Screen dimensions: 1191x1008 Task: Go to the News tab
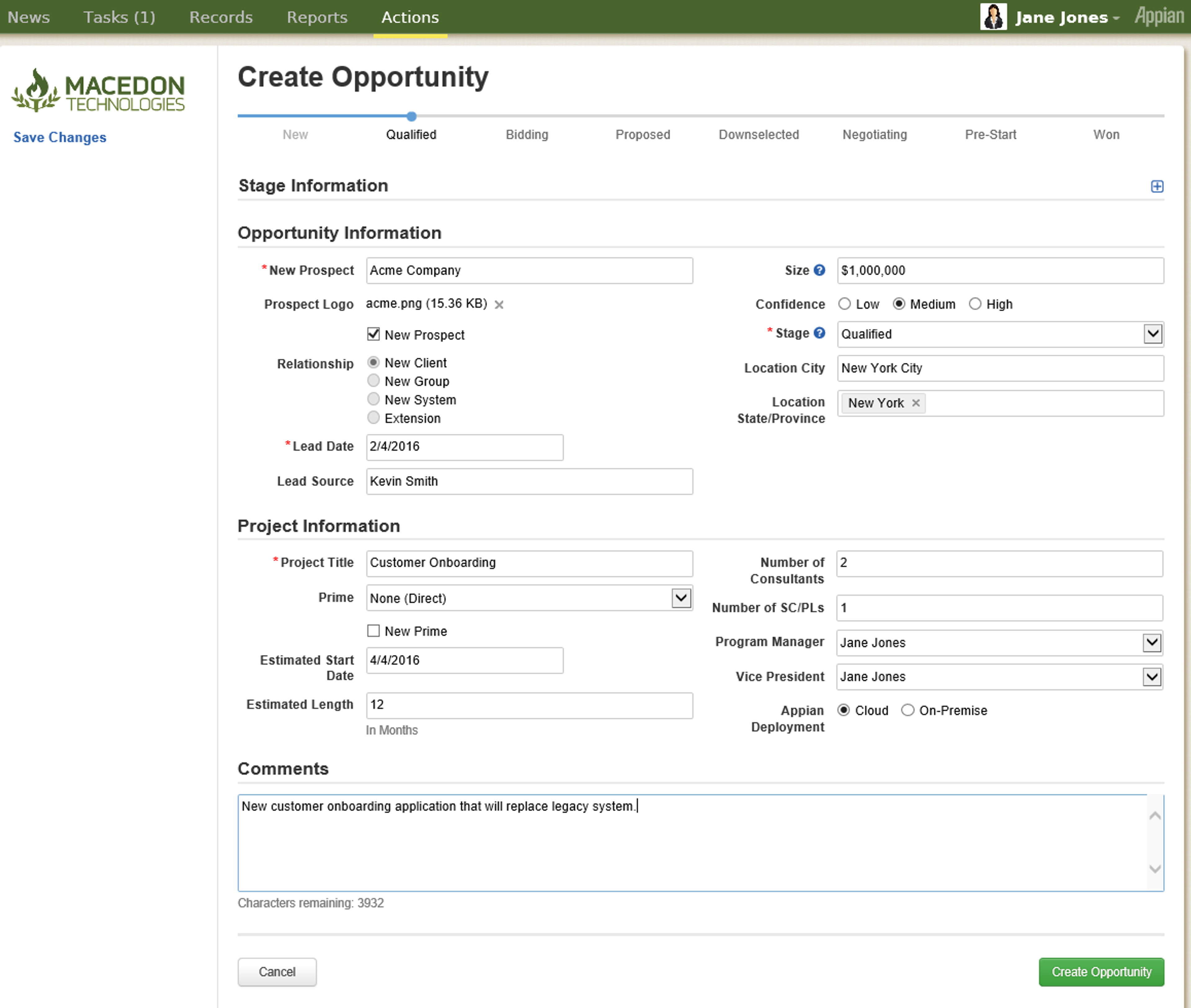[29, 17]
